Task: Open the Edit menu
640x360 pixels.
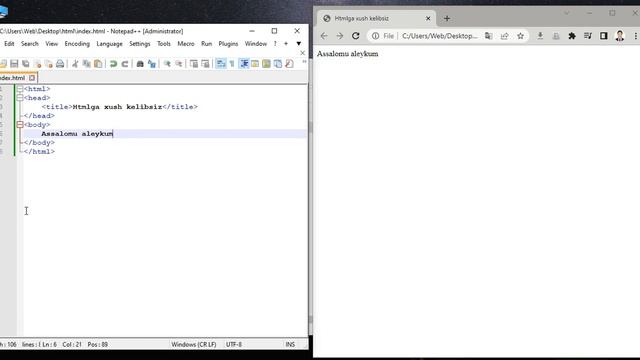Action: coord(9,44)
